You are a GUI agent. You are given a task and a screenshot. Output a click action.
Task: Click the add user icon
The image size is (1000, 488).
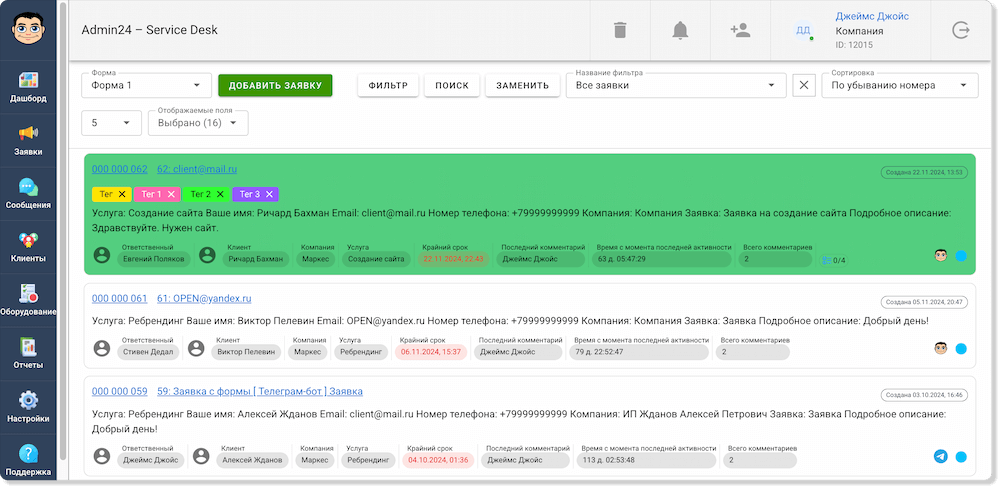pos(740,30)
